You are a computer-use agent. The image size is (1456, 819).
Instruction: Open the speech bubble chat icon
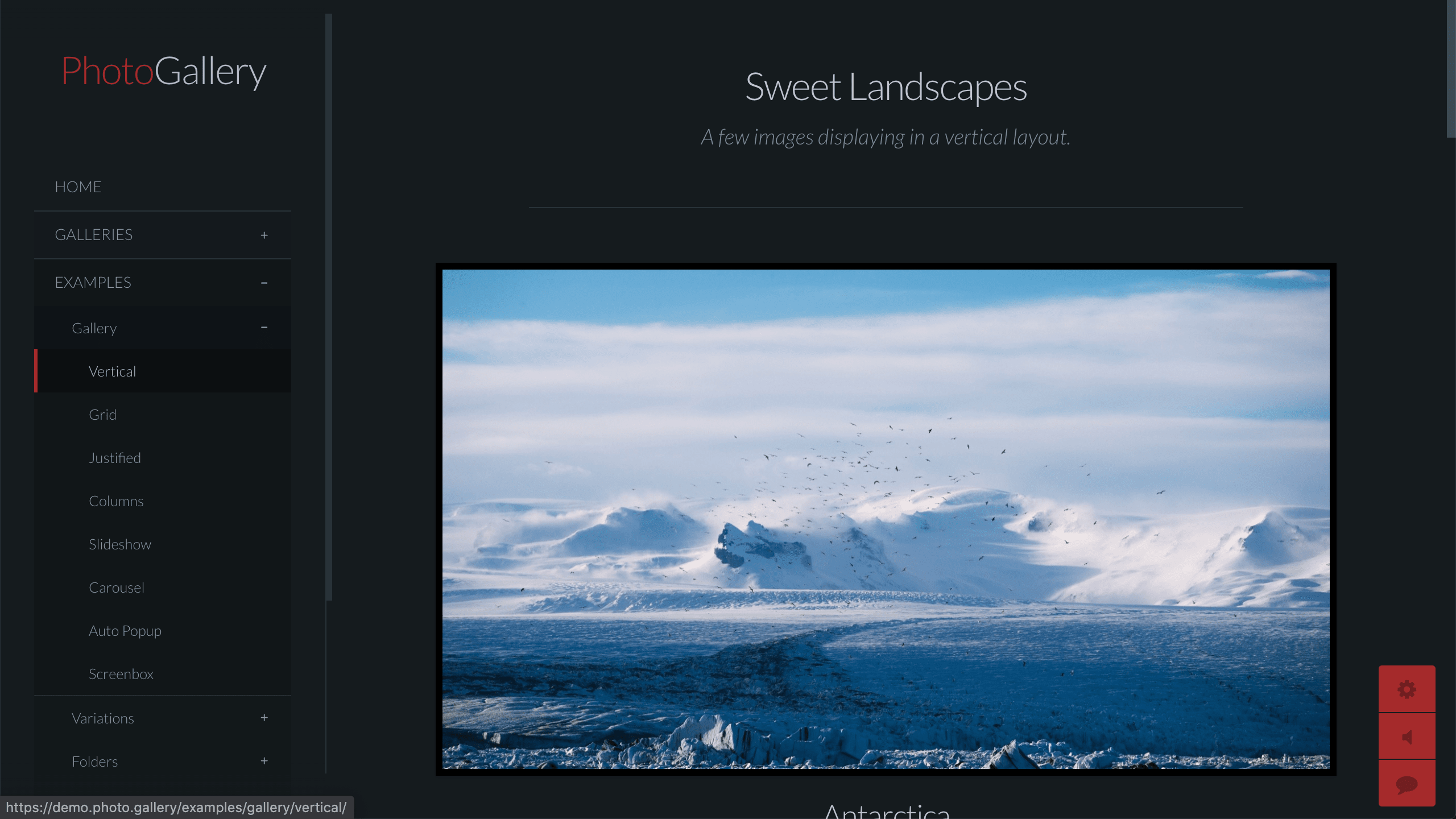(1407, 783)
